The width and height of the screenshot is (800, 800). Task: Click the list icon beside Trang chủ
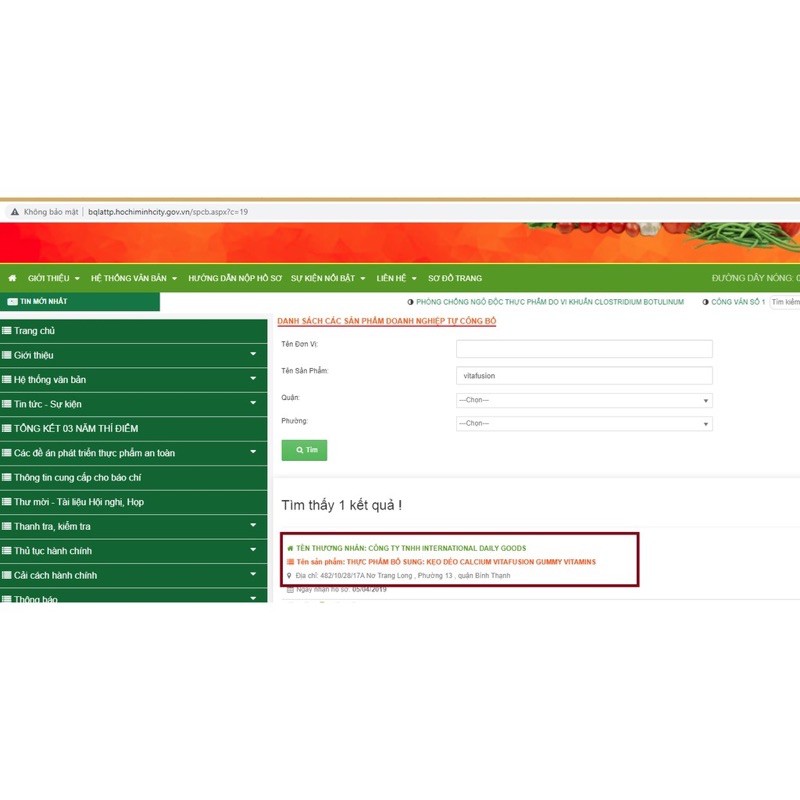(7, 331)
